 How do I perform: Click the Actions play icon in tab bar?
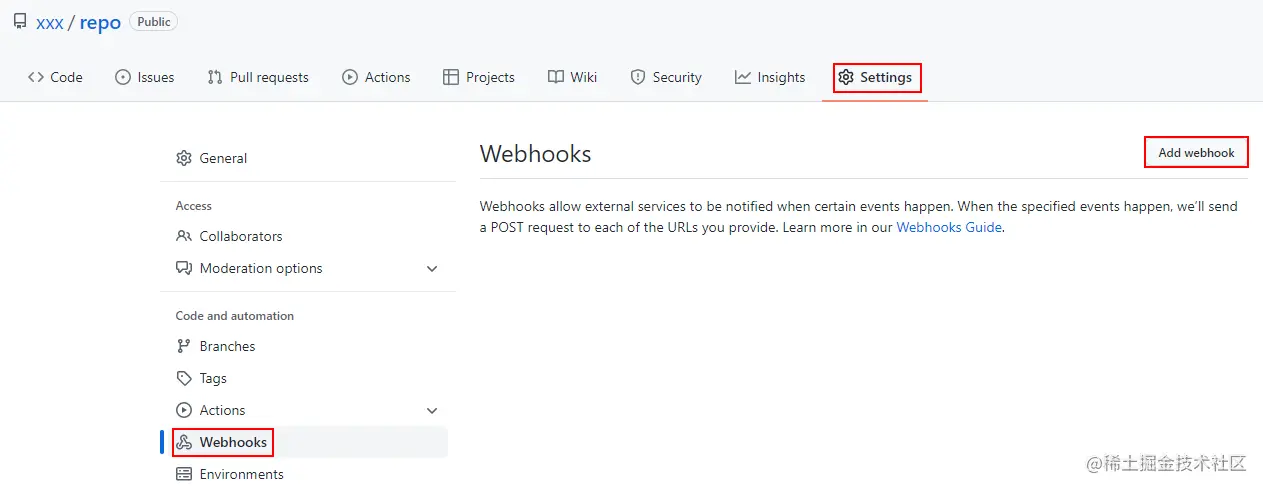tap(350, 77)
